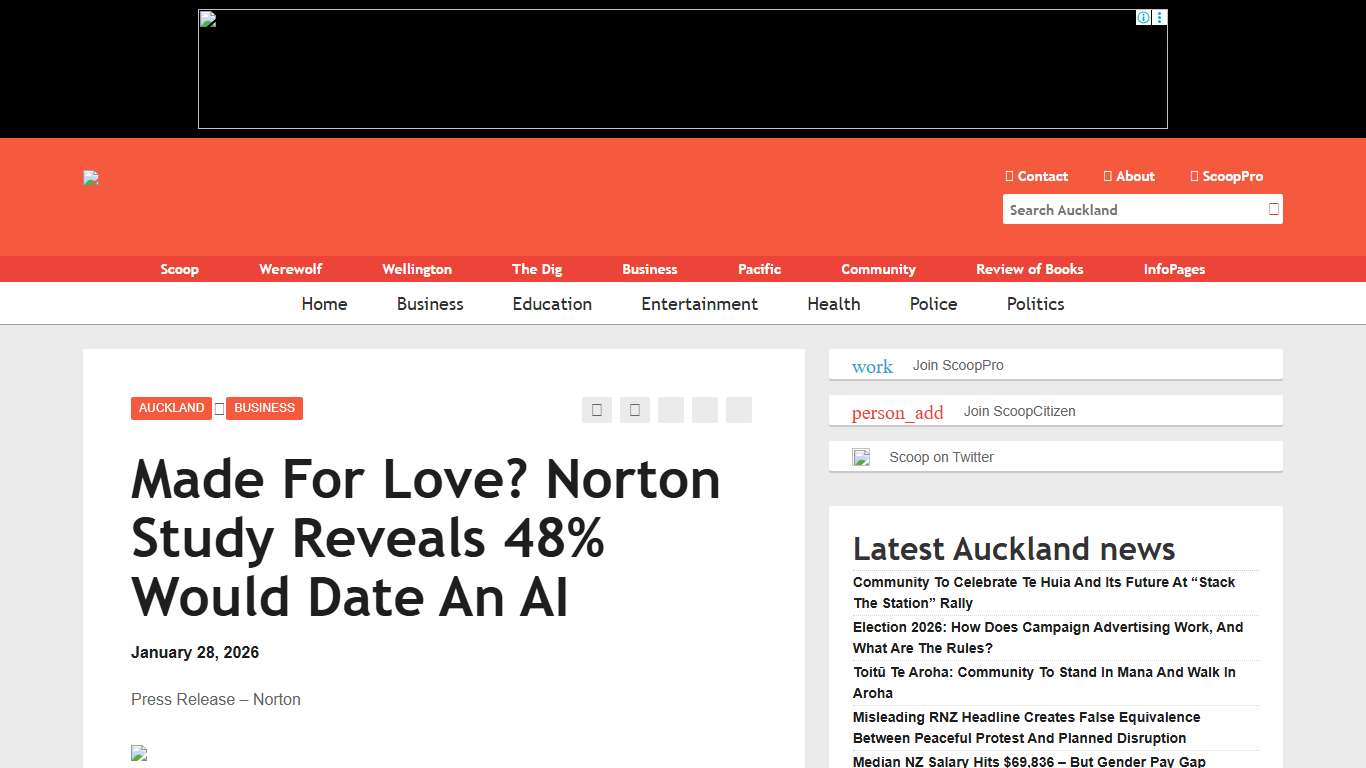This screenshot has width=1366, height=768.
Task: Click the Contact envelope icon in header
Action: [x=1010, y=176]
